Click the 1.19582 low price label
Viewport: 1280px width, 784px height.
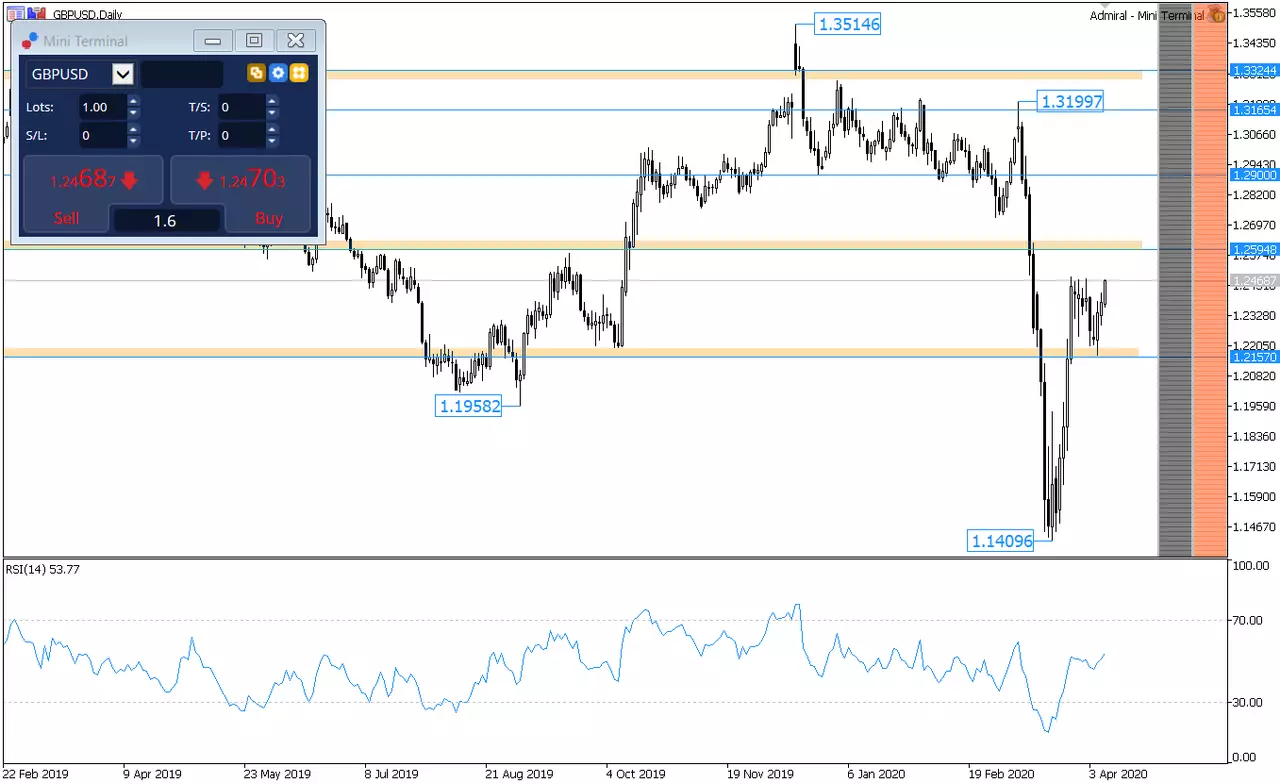(x=468, y=406)
